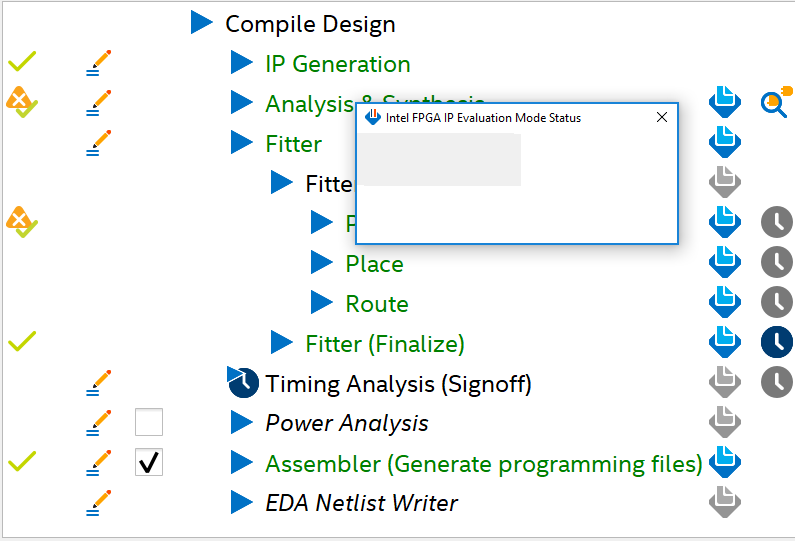Click the EDA Netlist Writer settings pencil
This screenshot has height=541, width=795.
point(98,503)
